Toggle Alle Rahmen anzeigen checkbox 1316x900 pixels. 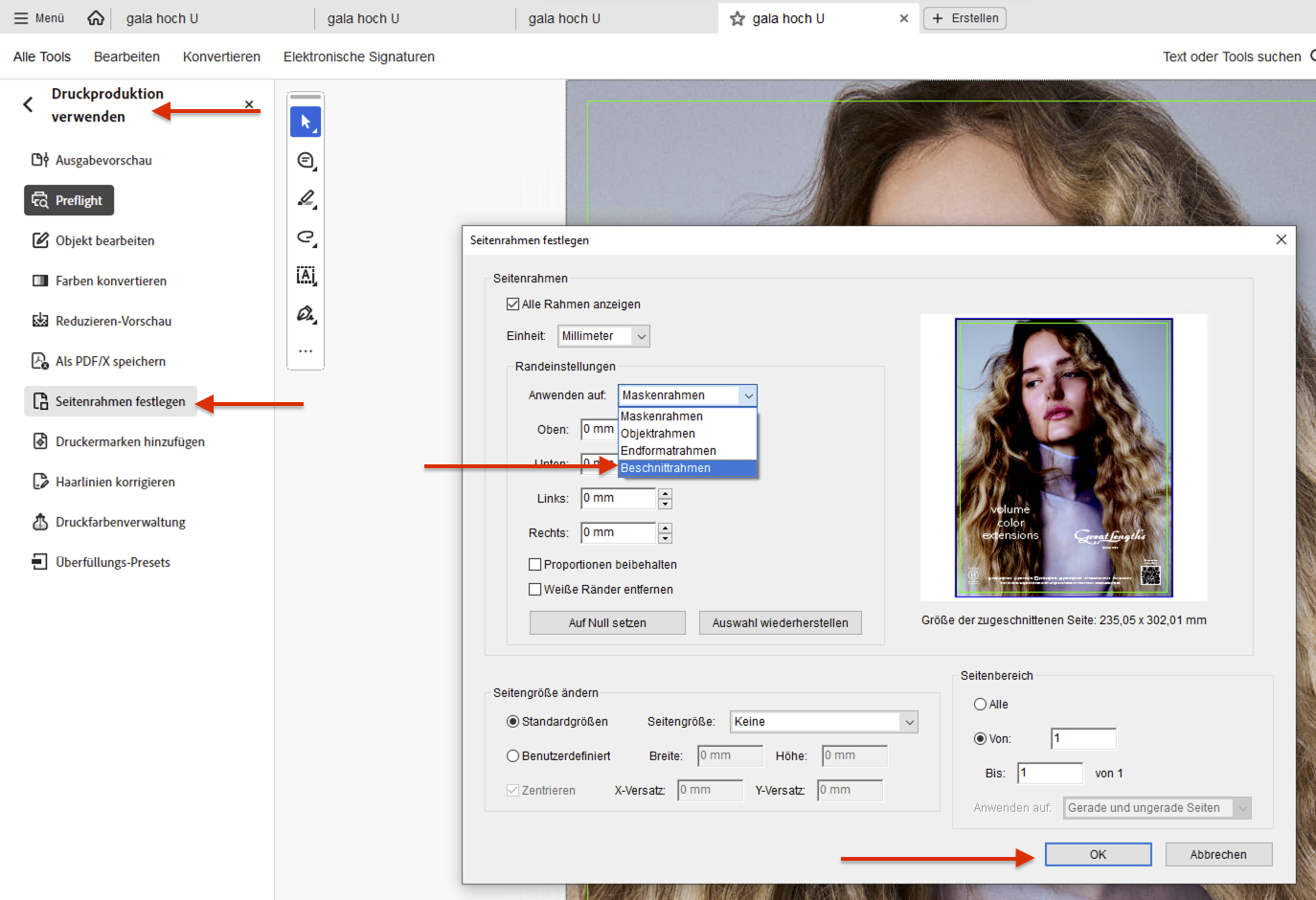[512, 304]
